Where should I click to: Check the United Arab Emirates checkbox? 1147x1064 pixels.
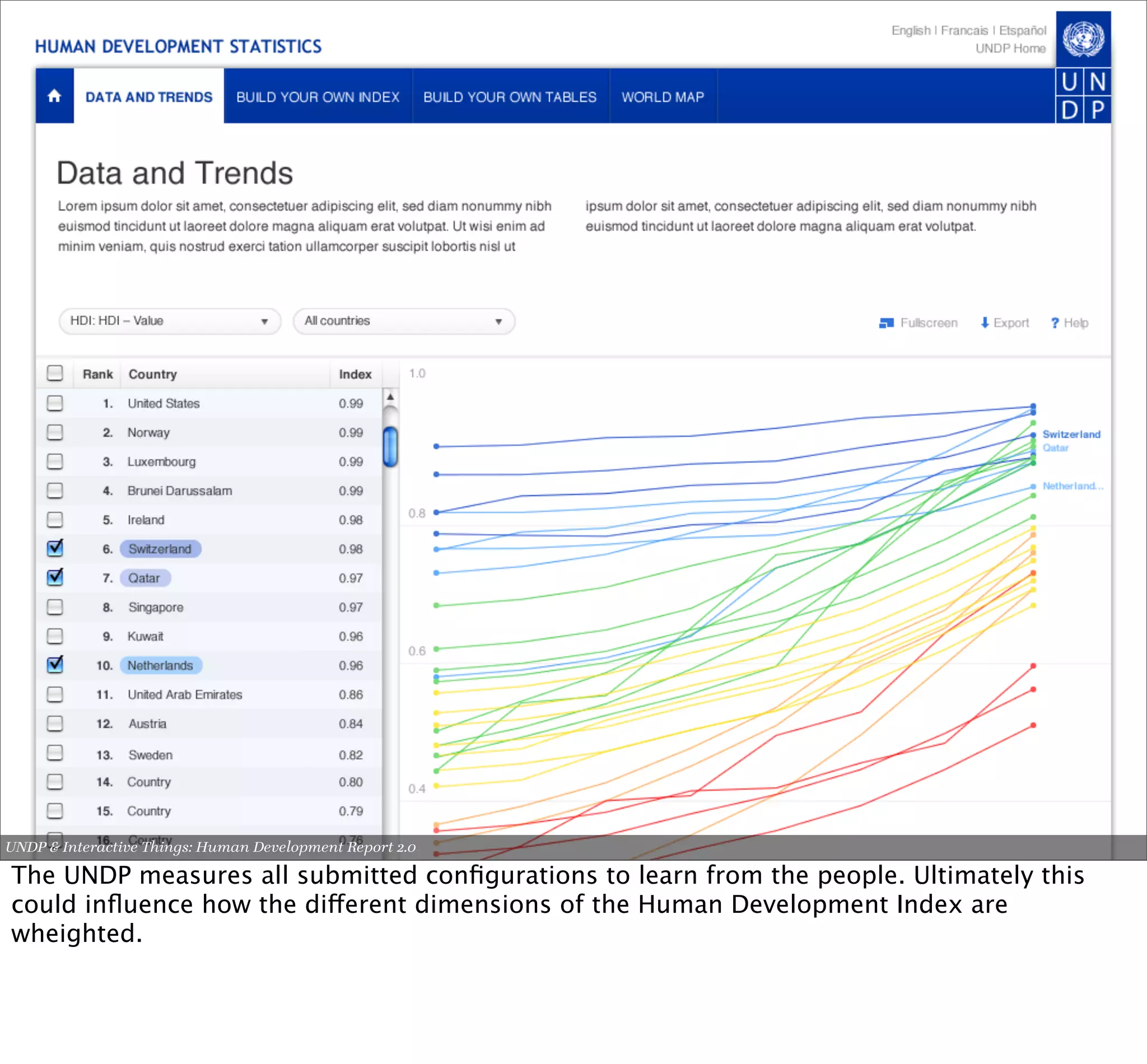point(55,694)
